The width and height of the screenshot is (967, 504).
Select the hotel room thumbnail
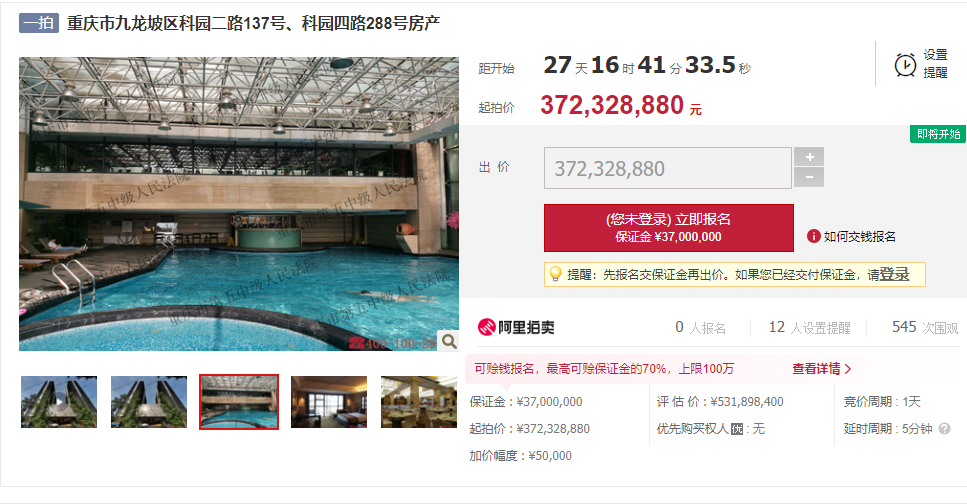point(329,402)
